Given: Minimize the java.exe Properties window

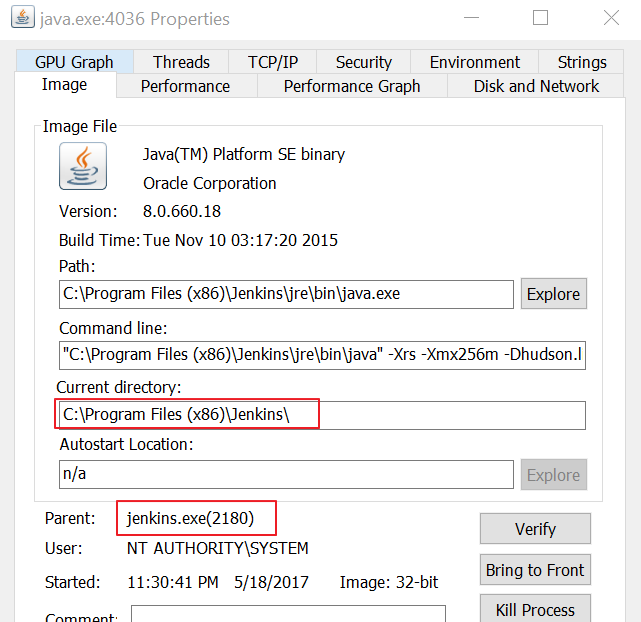Looking at the screenshot, I should [x=471, y=18].
